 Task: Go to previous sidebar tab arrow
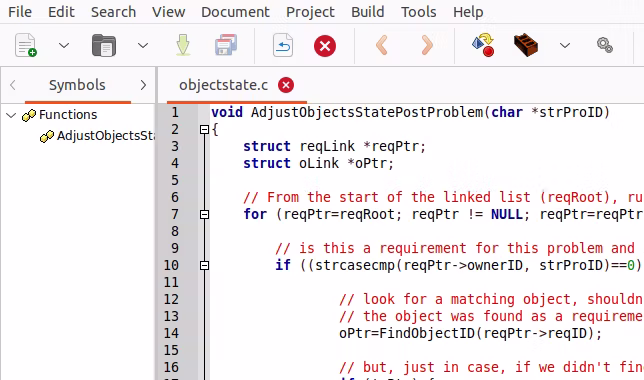click(x=13, y=85)
